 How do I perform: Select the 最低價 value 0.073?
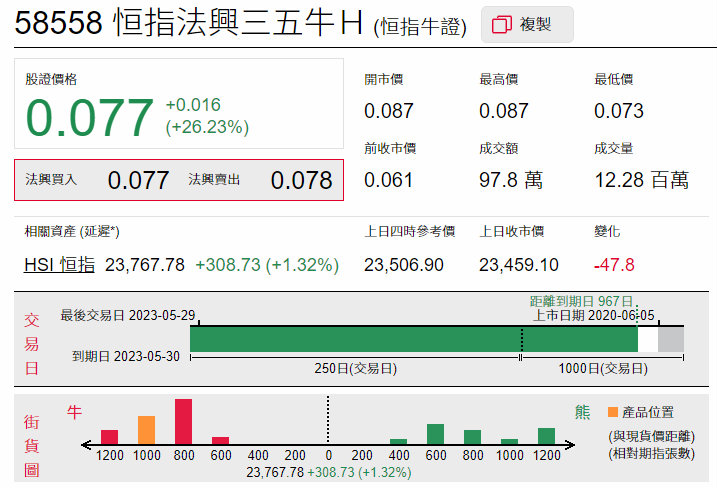click(619, 111)
